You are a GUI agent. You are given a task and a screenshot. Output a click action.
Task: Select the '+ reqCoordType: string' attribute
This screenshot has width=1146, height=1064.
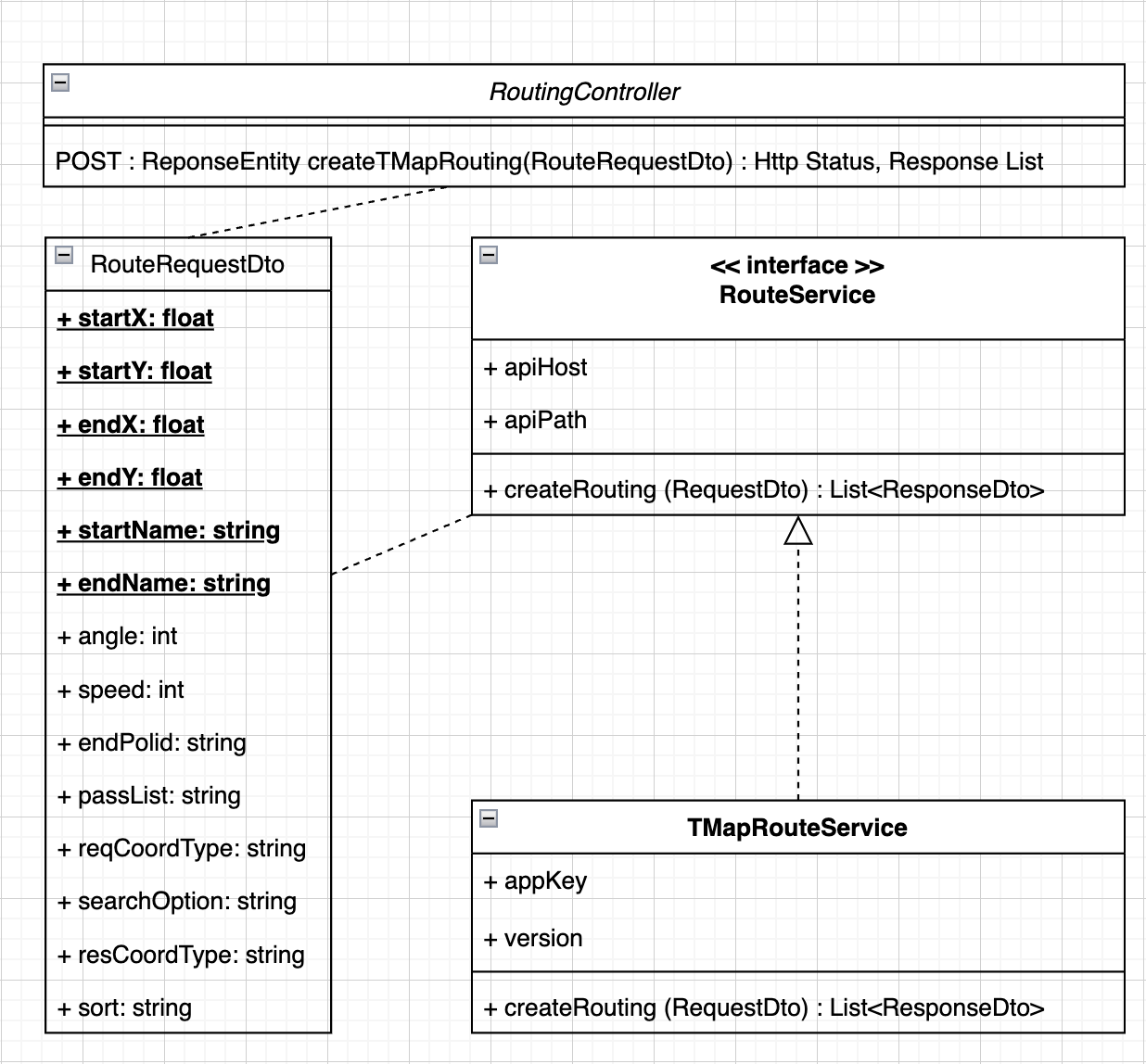pos(182,848)
